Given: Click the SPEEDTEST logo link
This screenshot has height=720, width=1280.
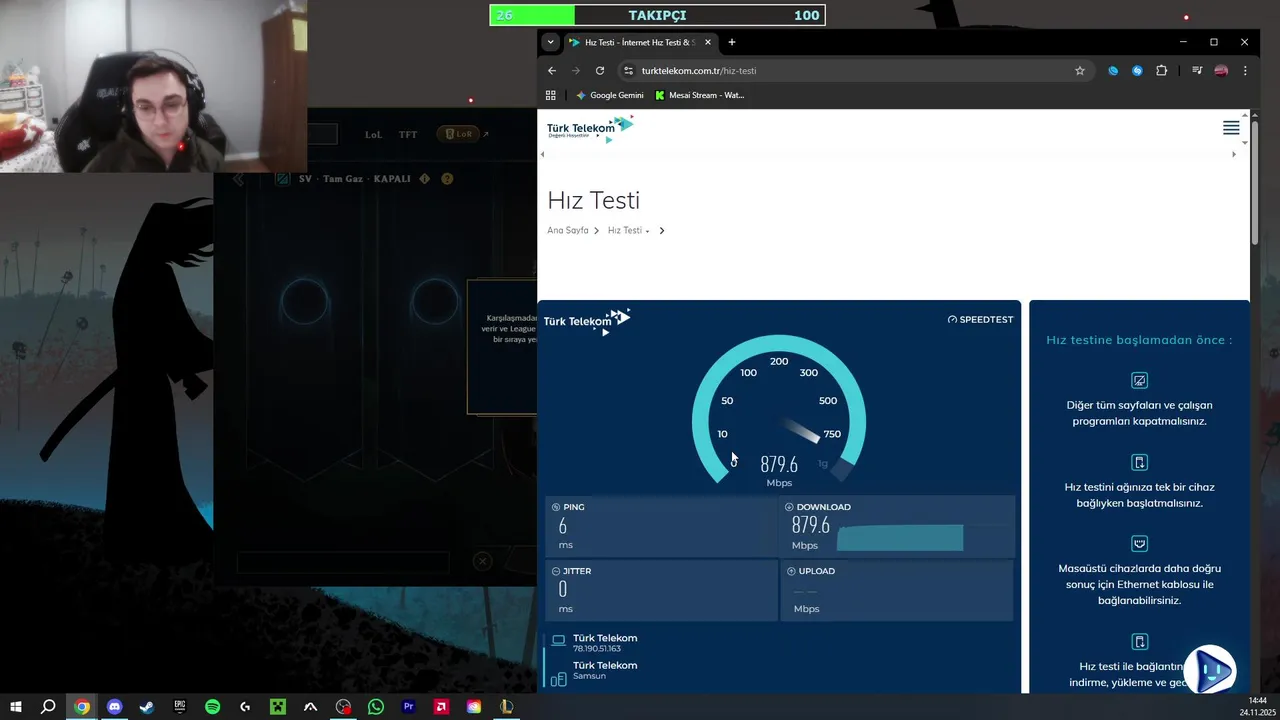Looking at the screenshot, I should click(980, 320).
